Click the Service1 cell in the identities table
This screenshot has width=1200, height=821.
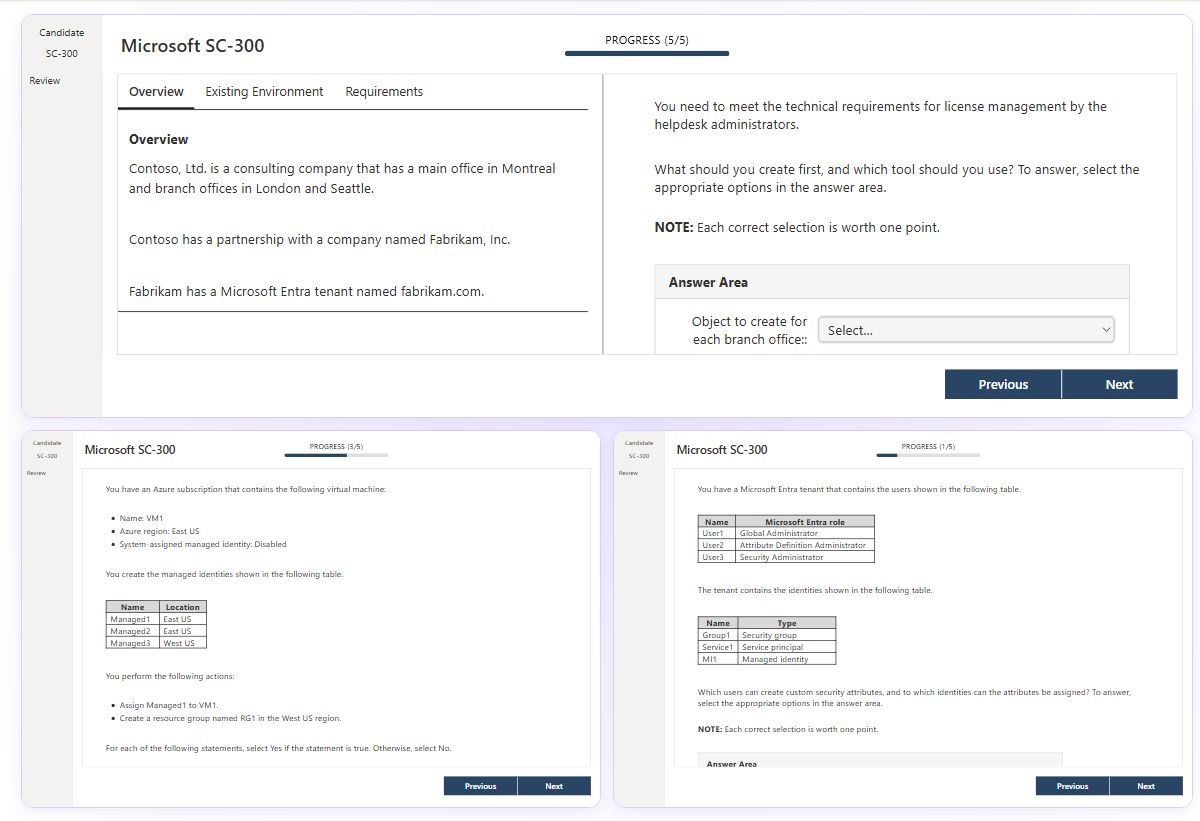(718, 647)
